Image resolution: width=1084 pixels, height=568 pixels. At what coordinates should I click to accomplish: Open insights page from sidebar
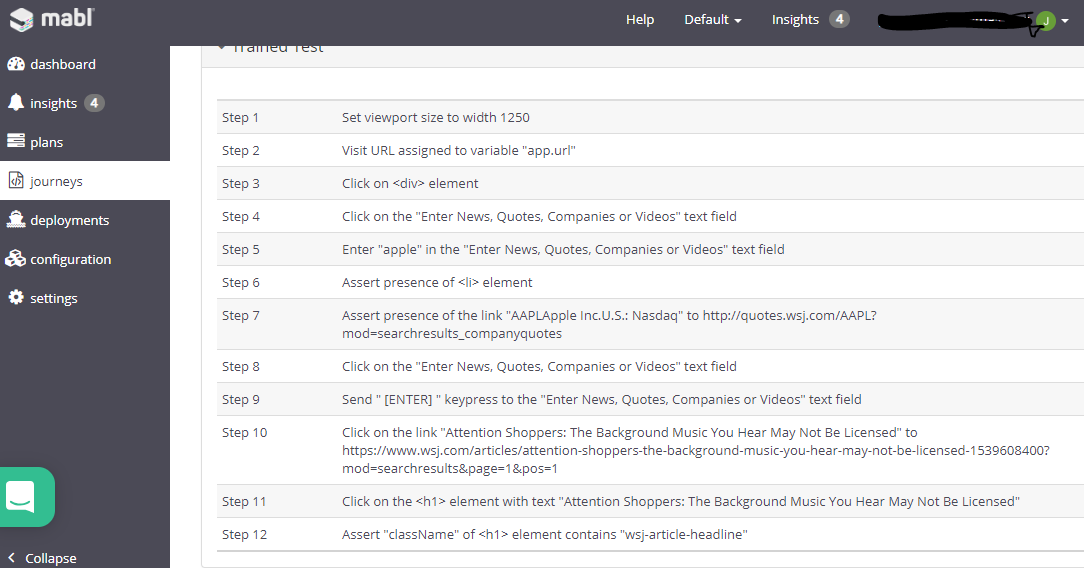[53, 104]
